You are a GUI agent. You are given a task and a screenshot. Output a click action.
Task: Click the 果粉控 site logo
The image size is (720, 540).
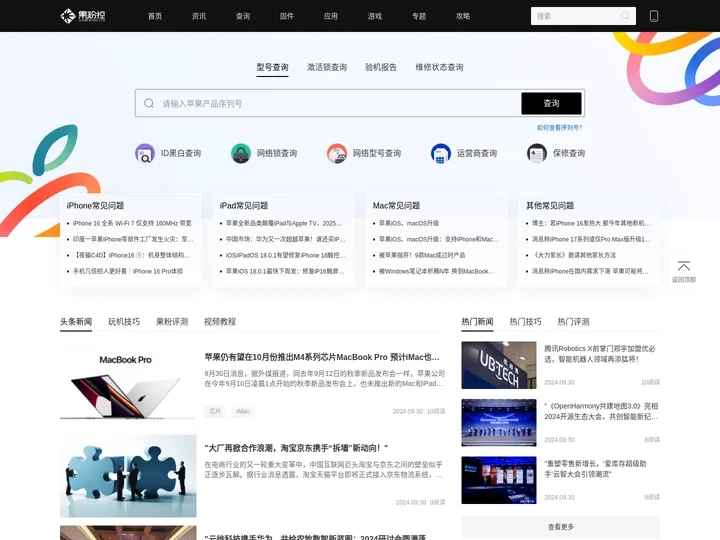click(83, 16)
